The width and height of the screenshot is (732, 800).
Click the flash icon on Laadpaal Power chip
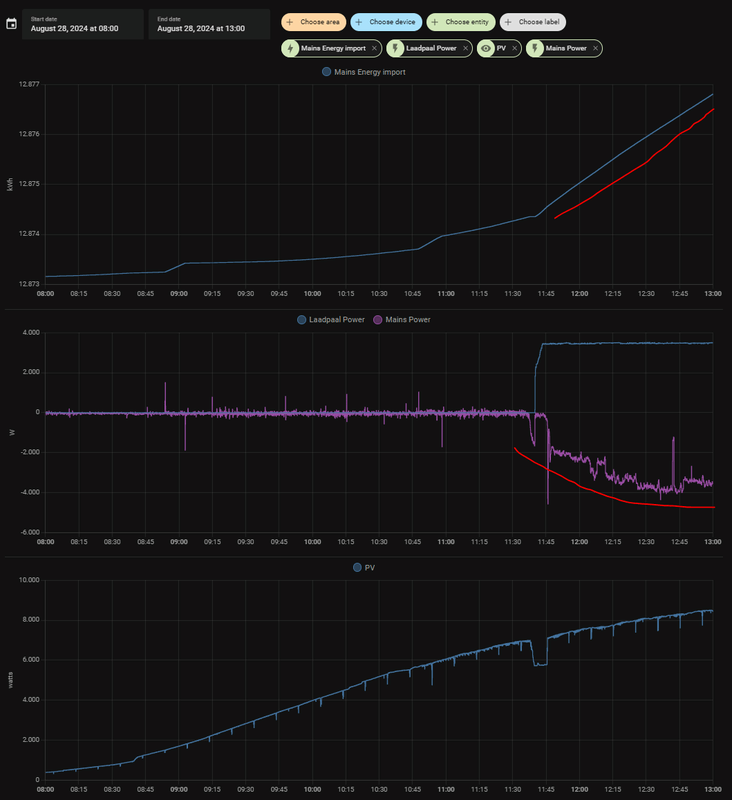(395, 48)
